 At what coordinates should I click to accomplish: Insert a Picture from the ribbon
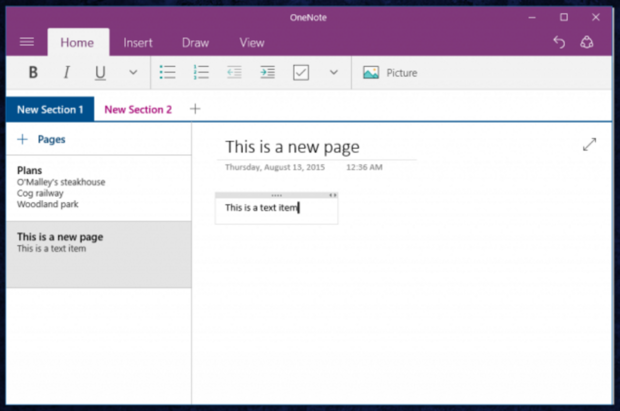coord(390,73)
